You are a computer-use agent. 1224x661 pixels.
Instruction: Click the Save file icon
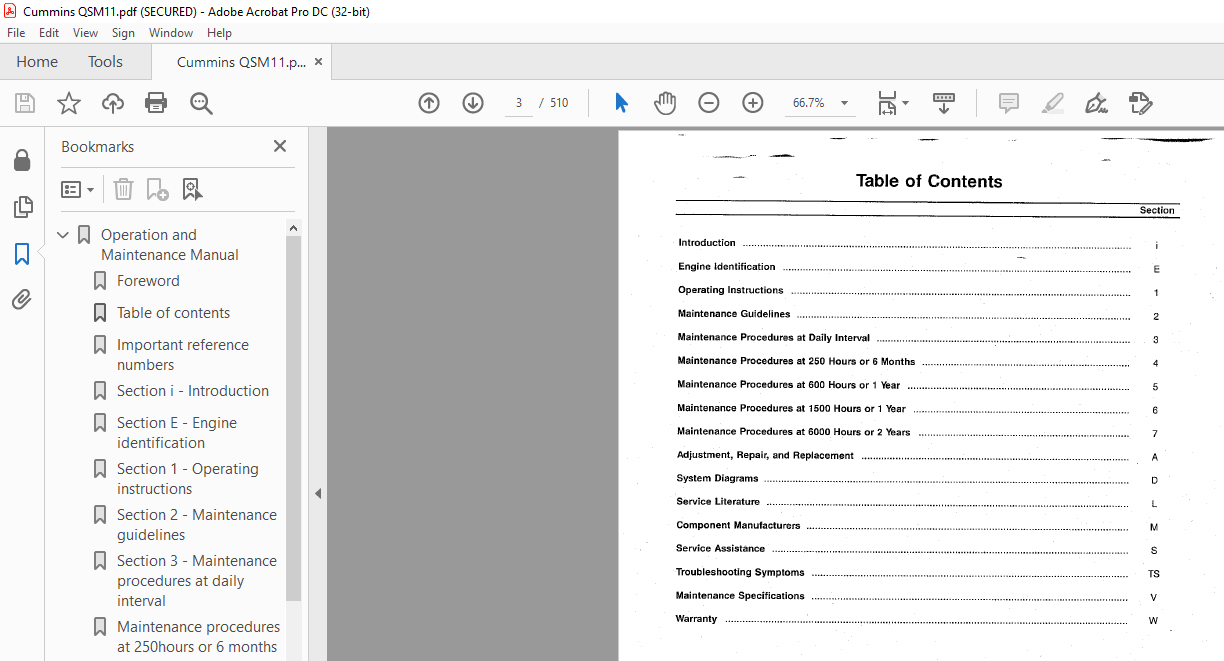click(x=25, y=103)
